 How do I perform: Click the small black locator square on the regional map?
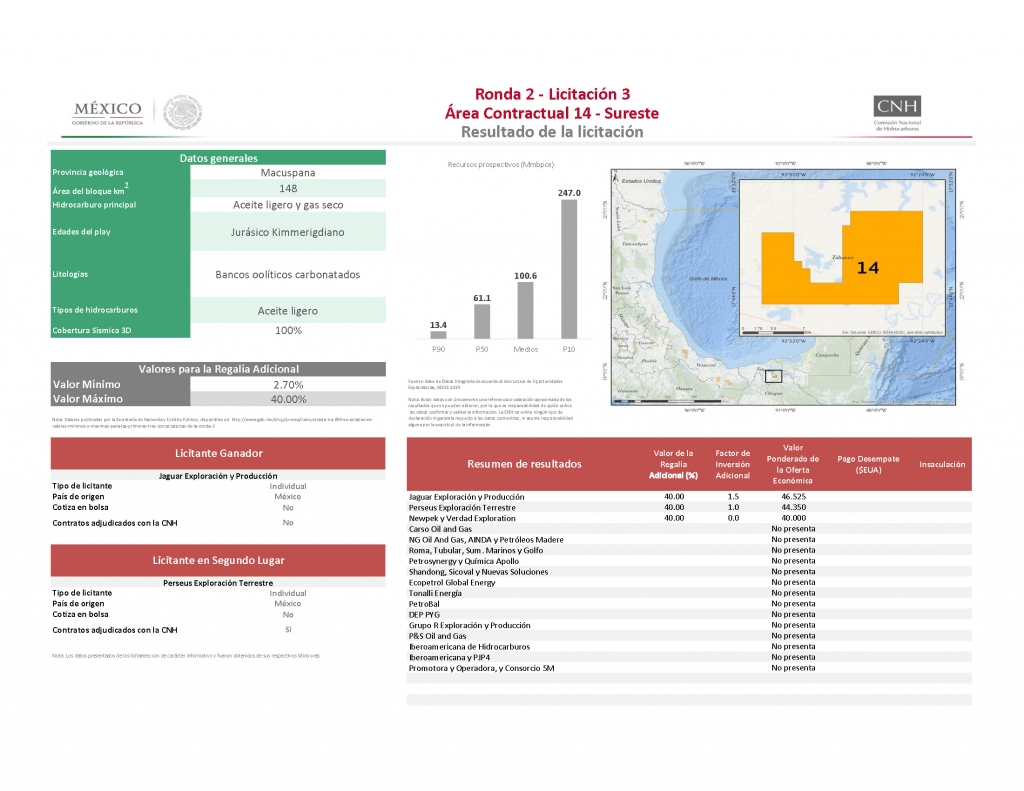click(x=772, y=375)
